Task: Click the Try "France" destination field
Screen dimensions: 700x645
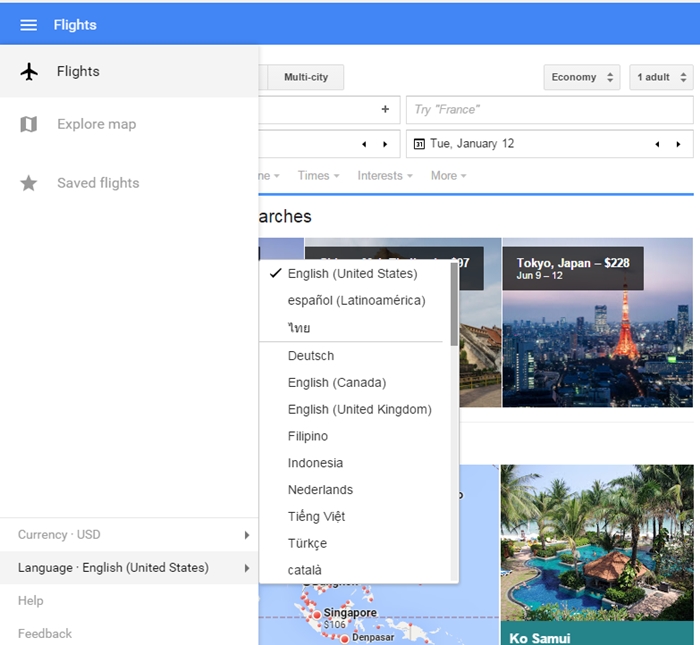Action: (x=550, y=110)
